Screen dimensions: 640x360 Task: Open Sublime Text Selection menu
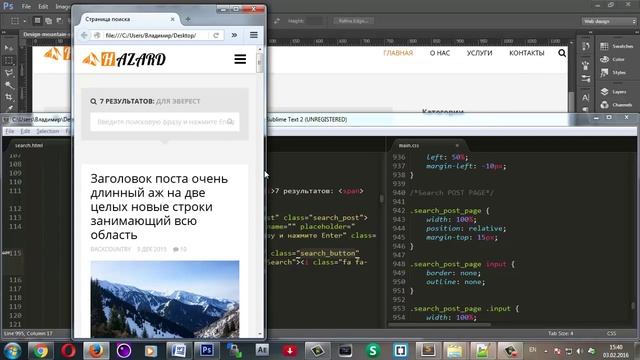(x=48, y=131)
